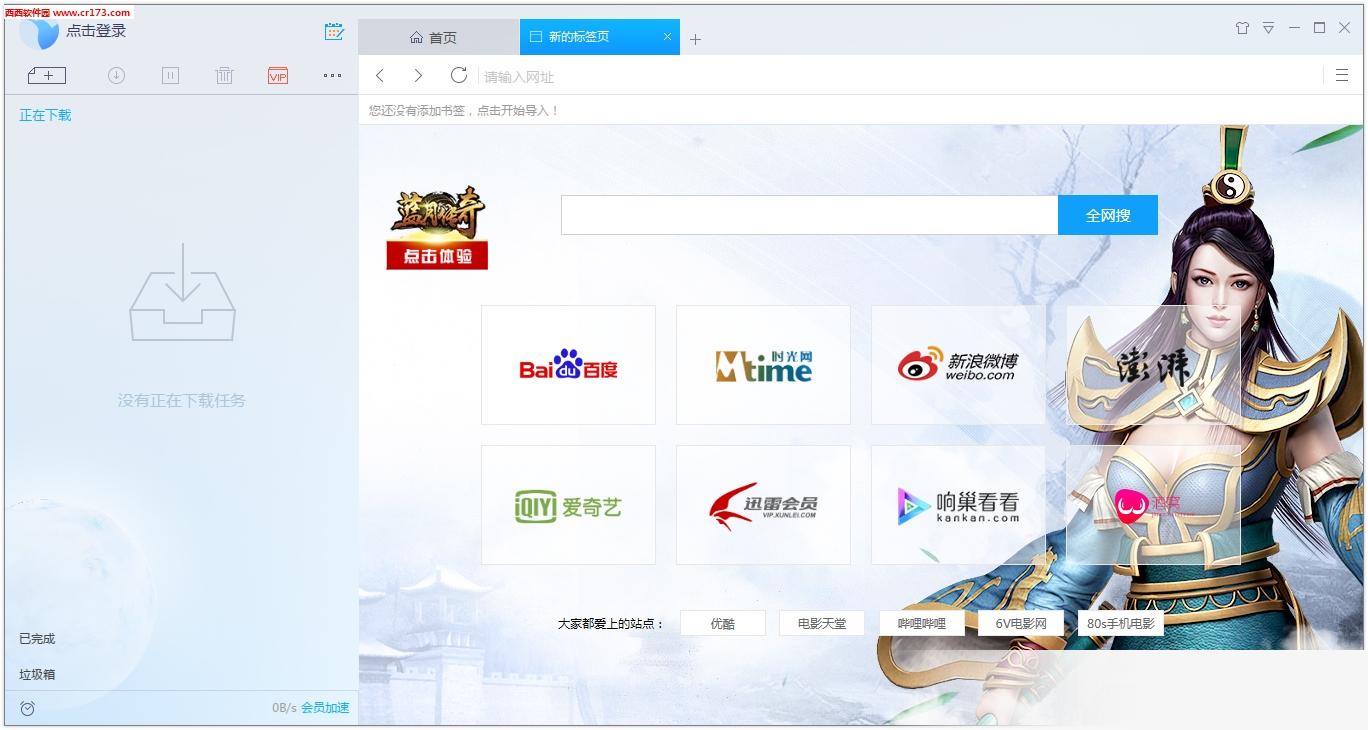Go forward with the right arrow

point(418,76)
